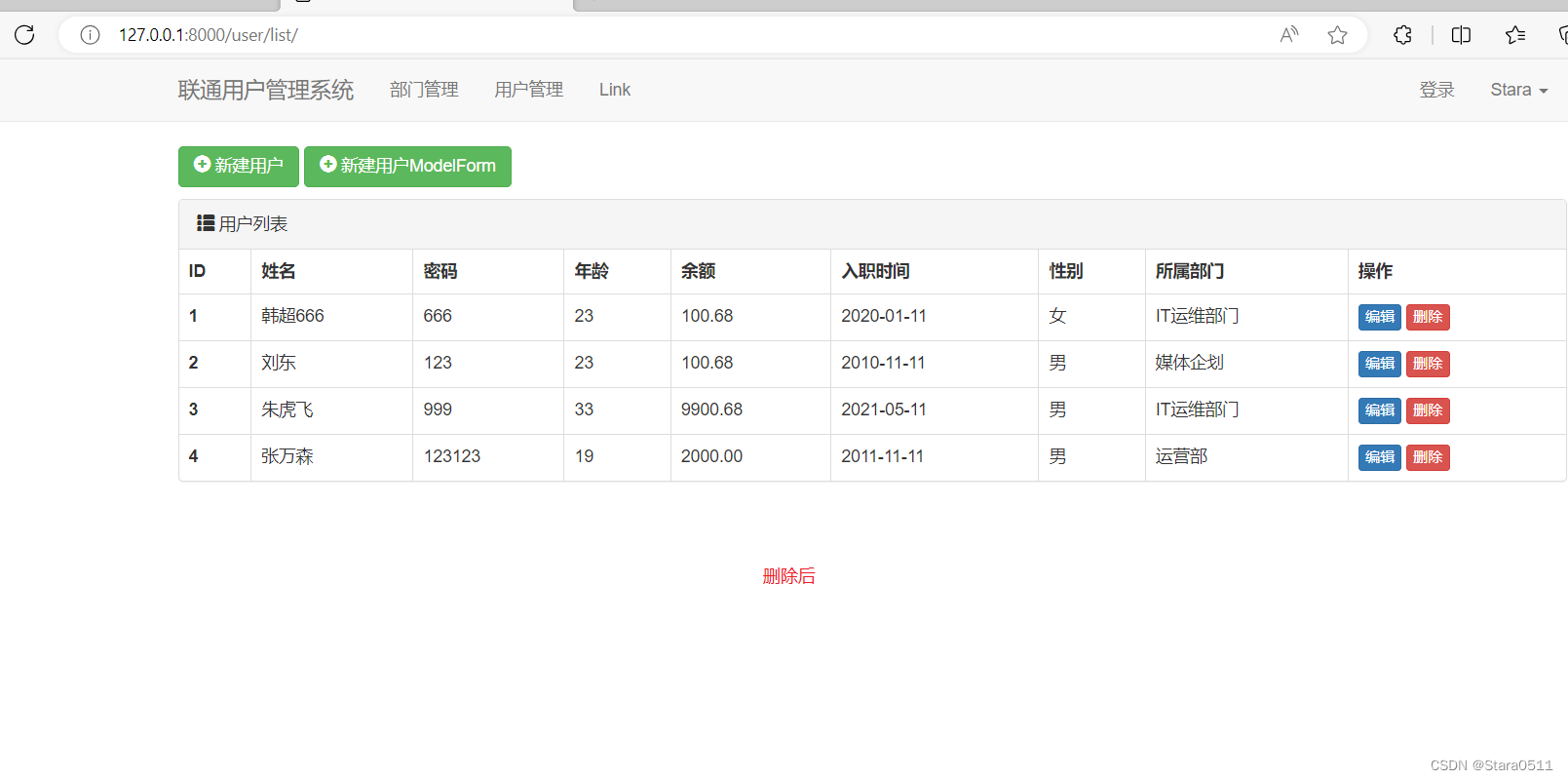Image resolution: width=1568 pixels, height=780 pixels.
Task: Click the Link nav item
Action: click(x=615, y=90)
